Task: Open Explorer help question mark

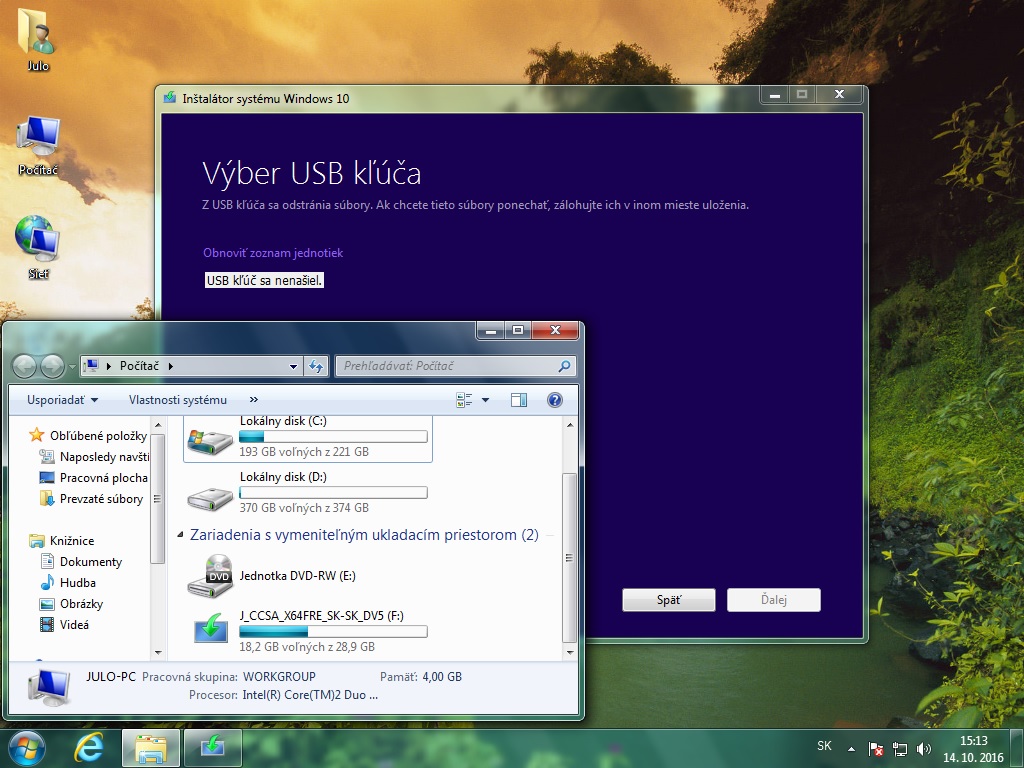Action: [554, 400]
